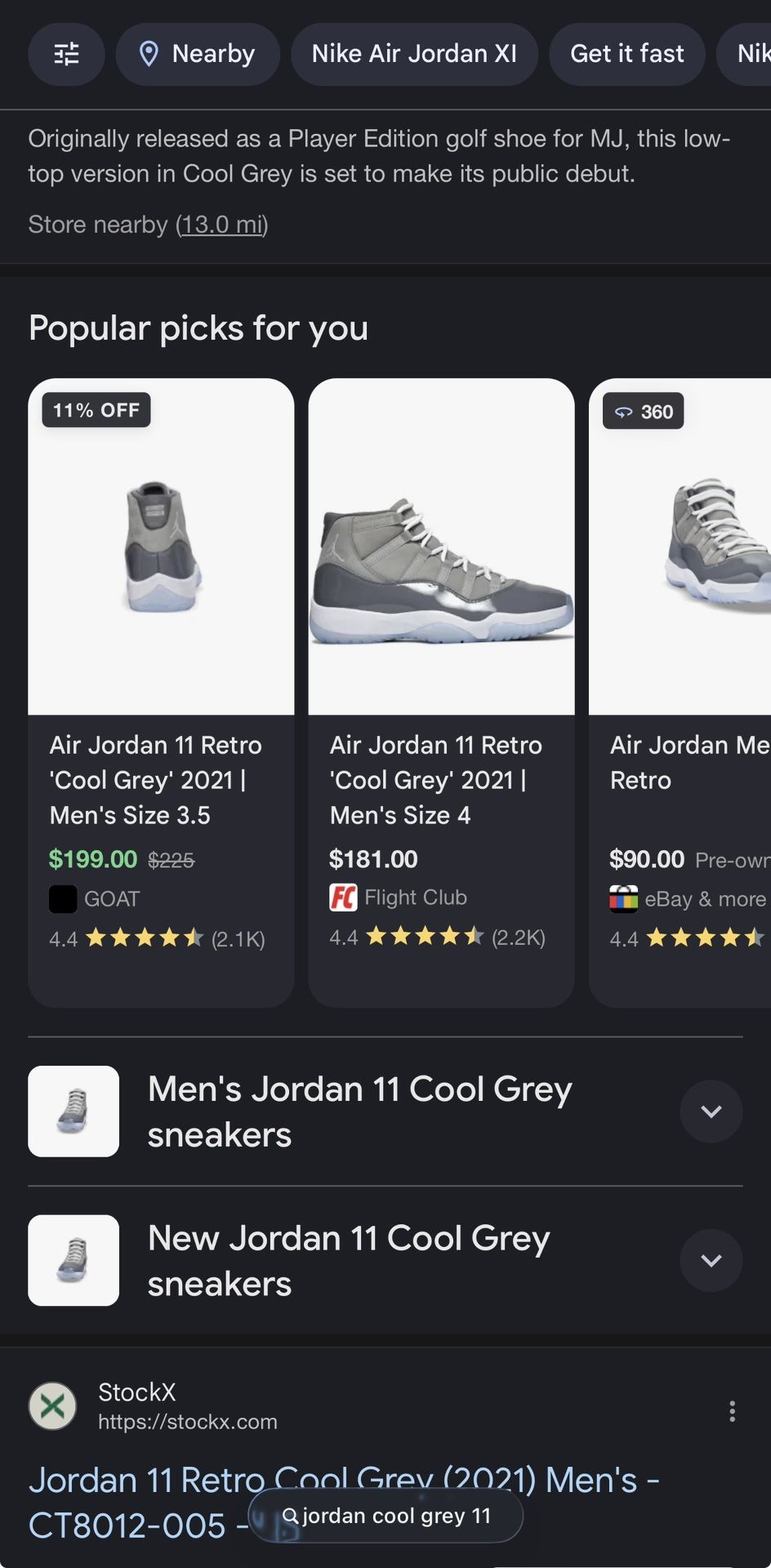Tap the eBay store logo icon
Image resolution: width=771 pixels, height=1568 pixels.
point(623,899)
